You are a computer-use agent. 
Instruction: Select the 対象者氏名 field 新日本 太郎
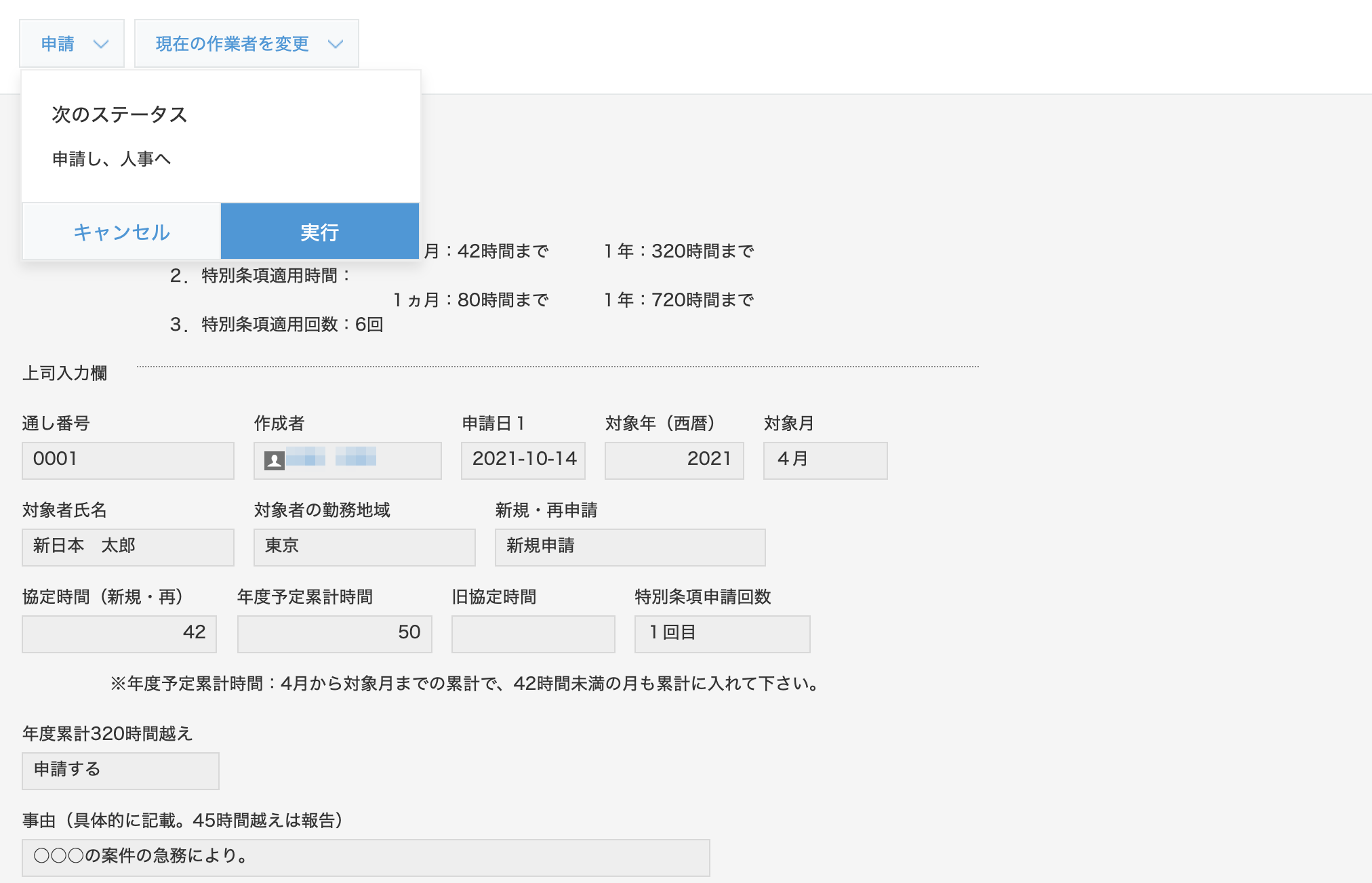[128, 548]
